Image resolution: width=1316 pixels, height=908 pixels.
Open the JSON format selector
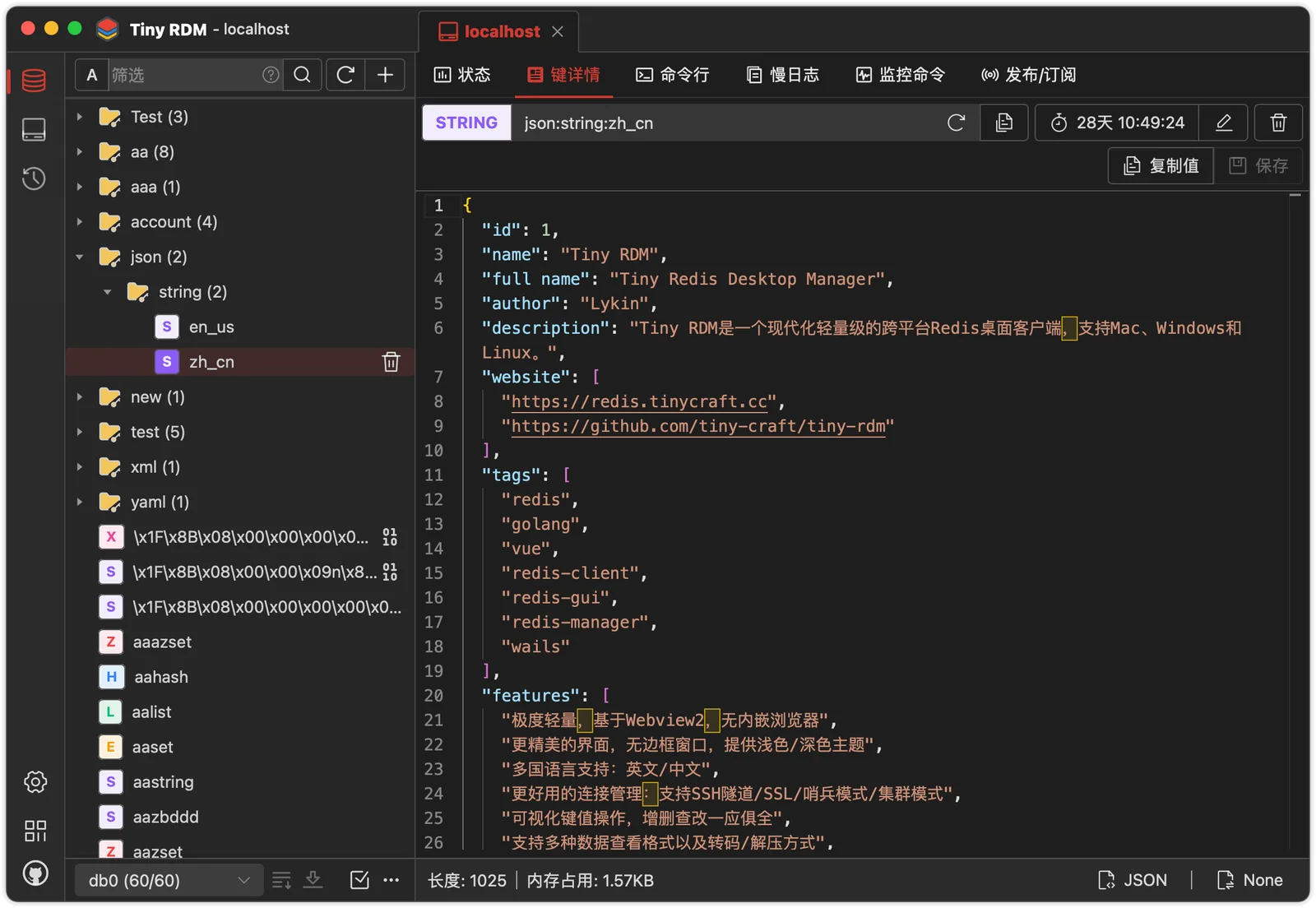pyautogui.click(x=1133, y=880)
